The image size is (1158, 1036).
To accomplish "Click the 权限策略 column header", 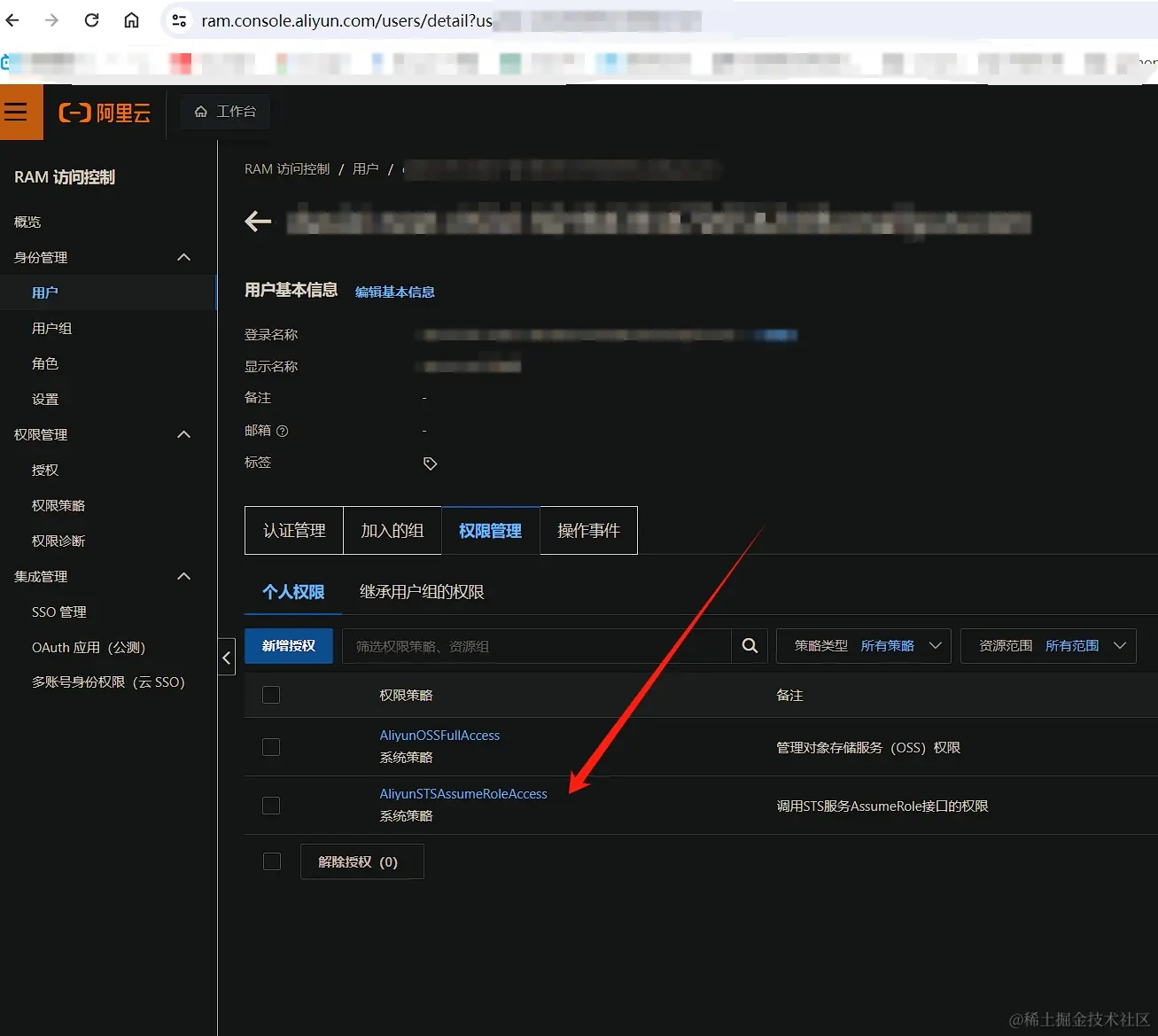I will coord(406,695).
